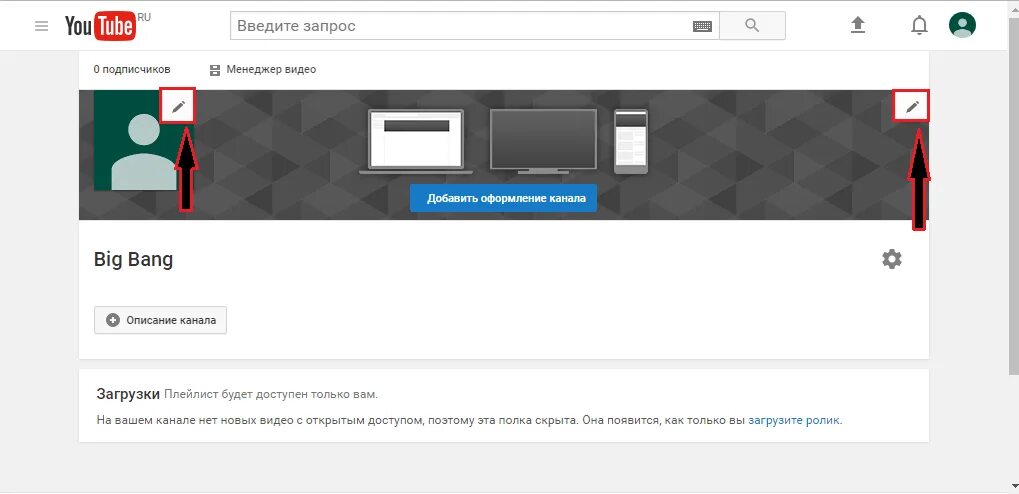
Task: Click 'Добавить оформление канала' button
Action: coord(503,198)
